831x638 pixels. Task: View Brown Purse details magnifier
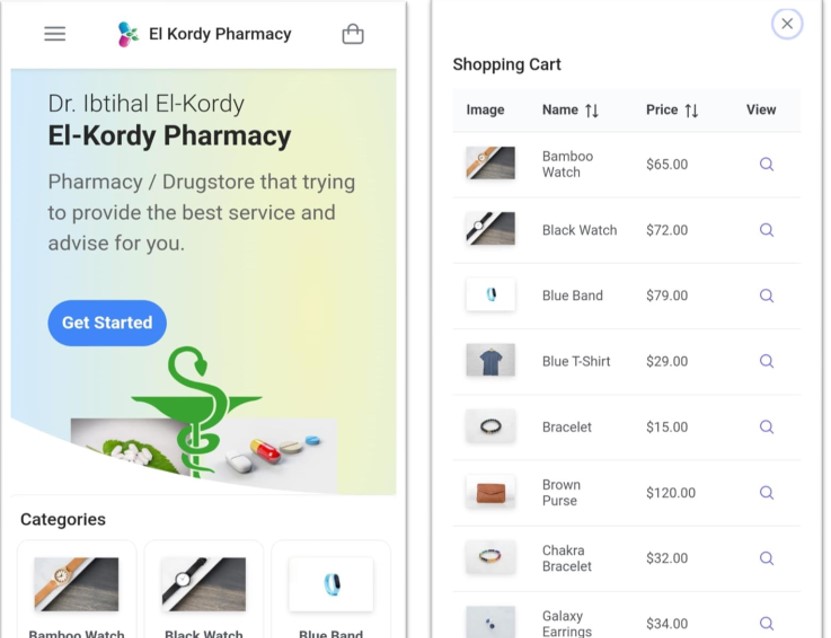point(766,493)
